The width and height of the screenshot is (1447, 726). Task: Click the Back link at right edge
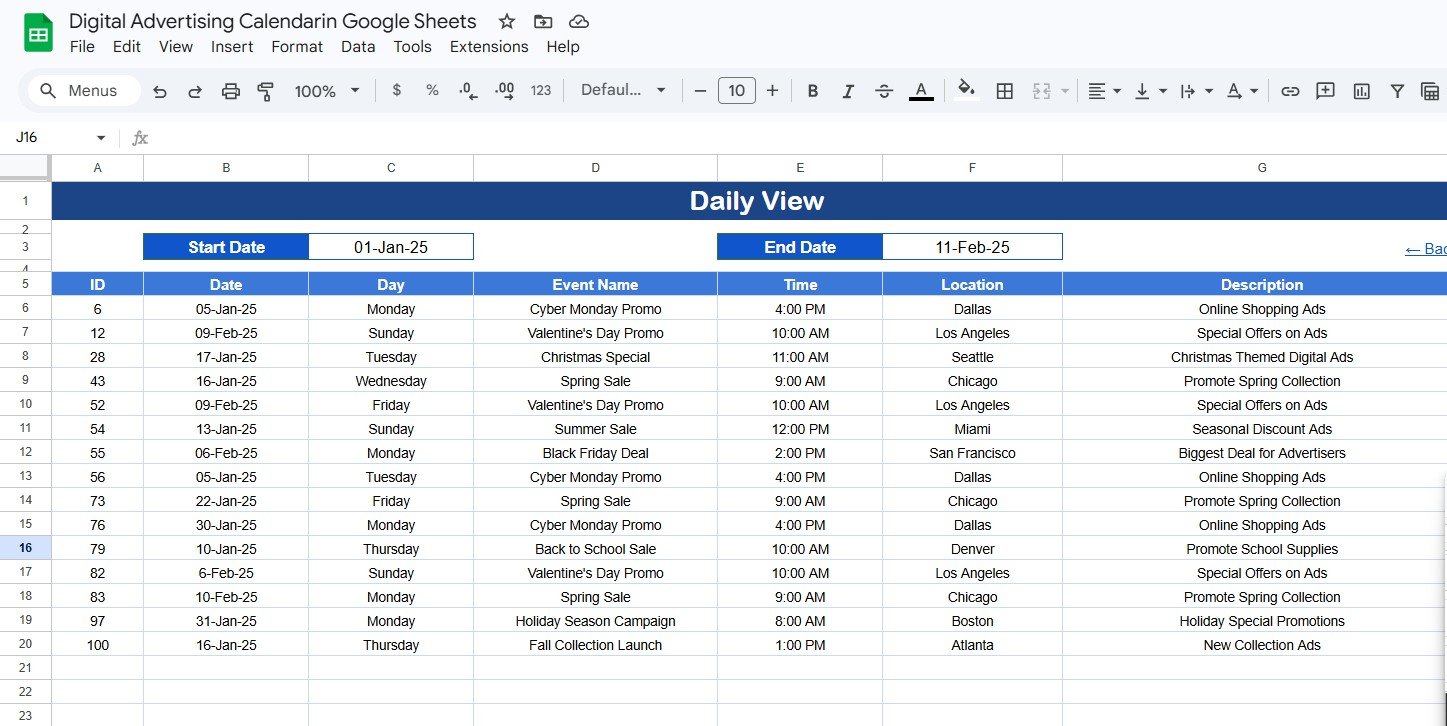[1426, 249]
